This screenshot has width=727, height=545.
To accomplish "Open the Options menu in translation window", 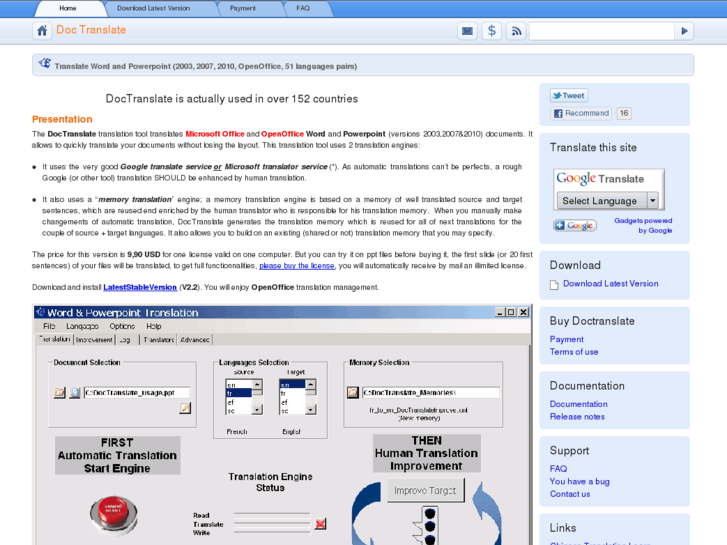I will click(122, 326).
